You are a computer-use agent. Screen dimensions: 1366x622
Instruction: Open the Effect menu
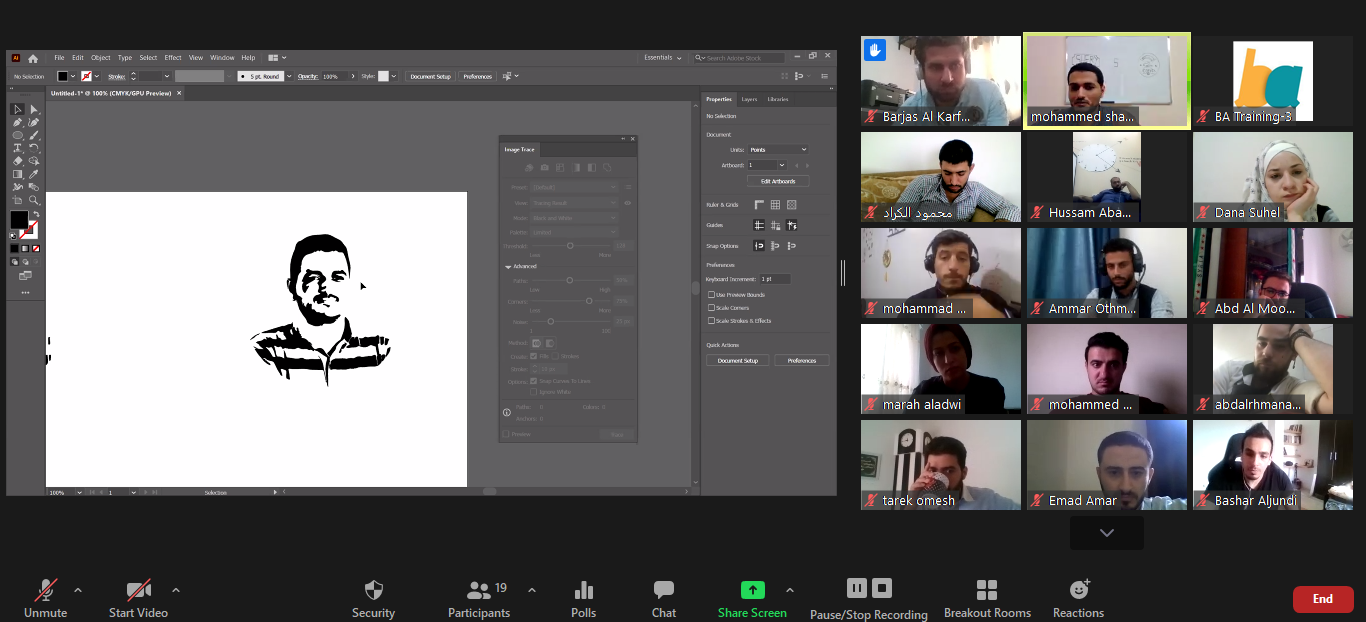point(173,58)
